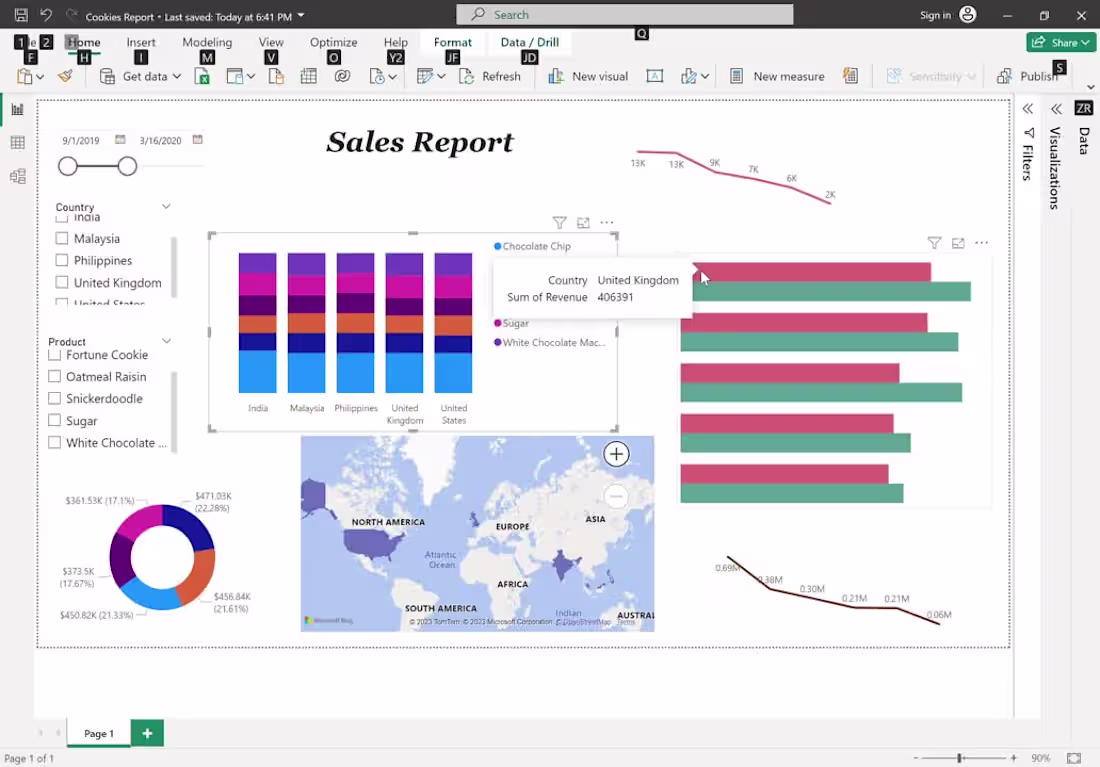
Task: Check the Snickerdoodle product checkbox
Action: 54,398
